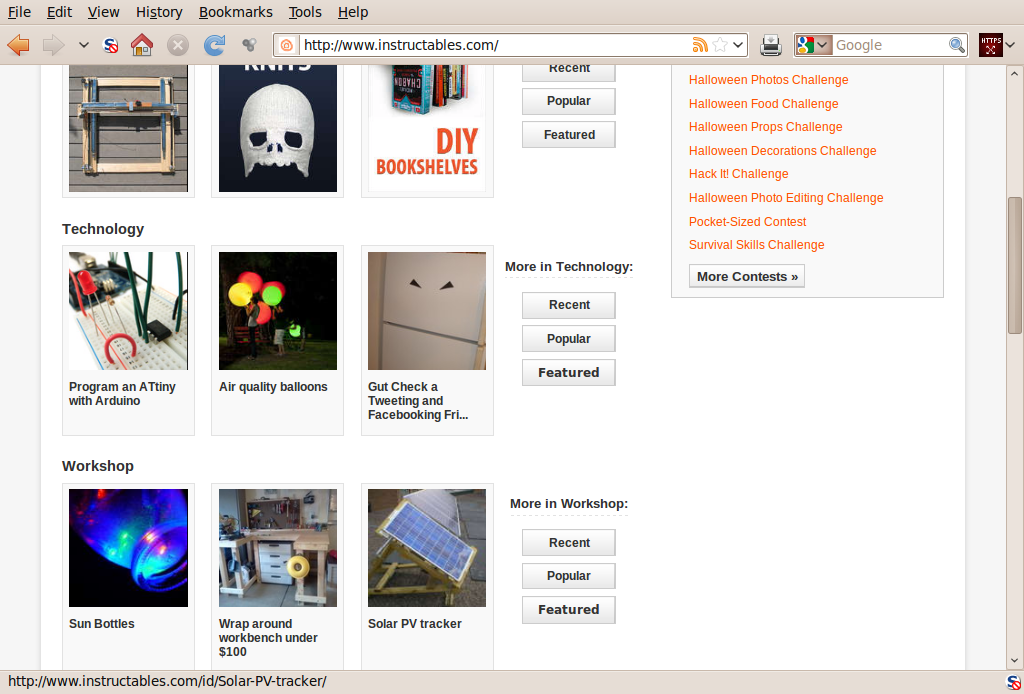Click the More Contests button
The height and width of the screenshot is (694, 1024).
746,276
